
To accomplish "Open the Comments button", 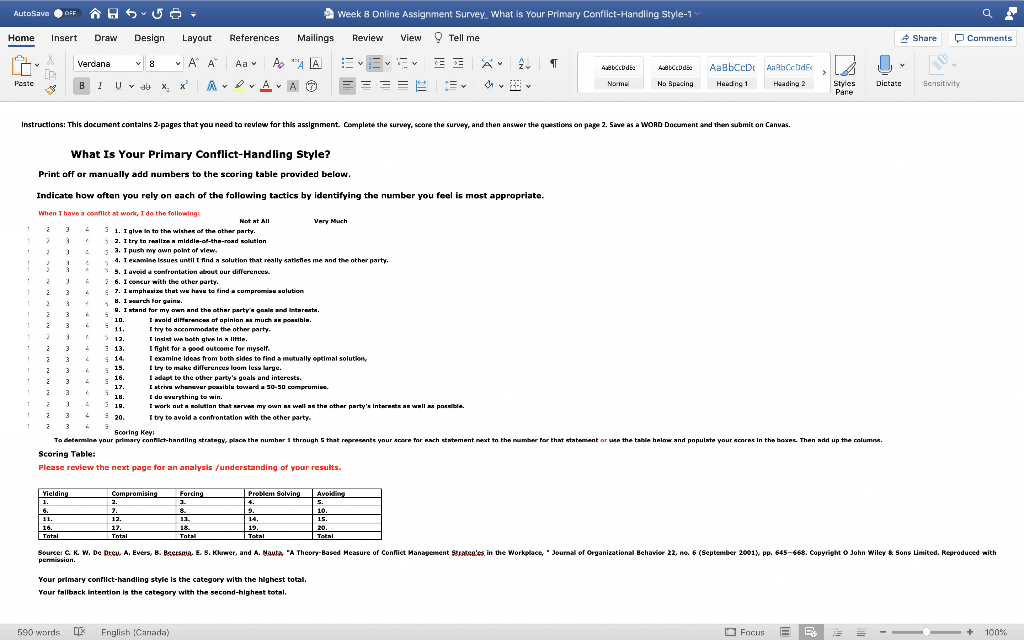I will tap(983, 38).
